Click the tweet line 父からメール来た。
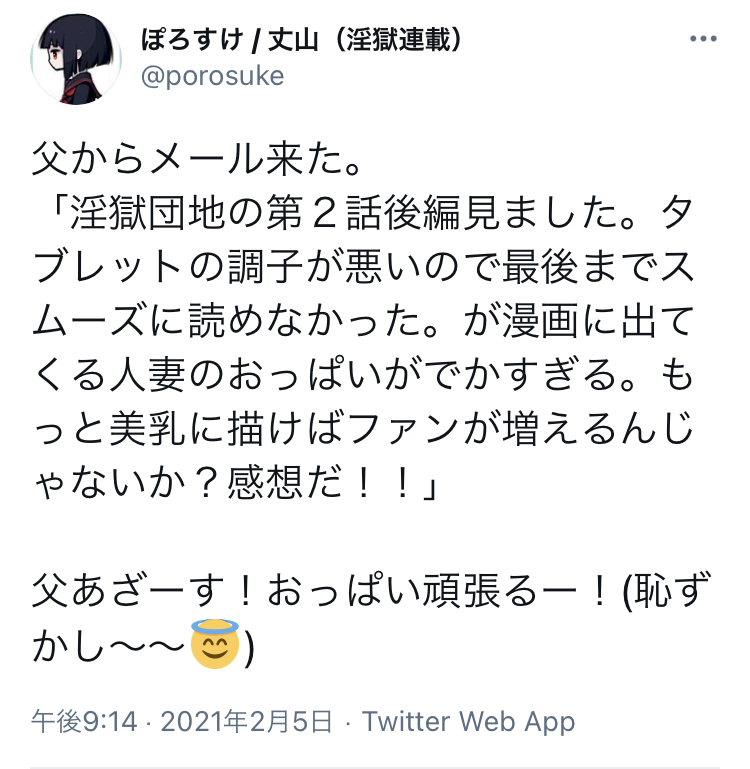Image resolution: width=750 pixels, height=769 pixels. click(196, 159)
